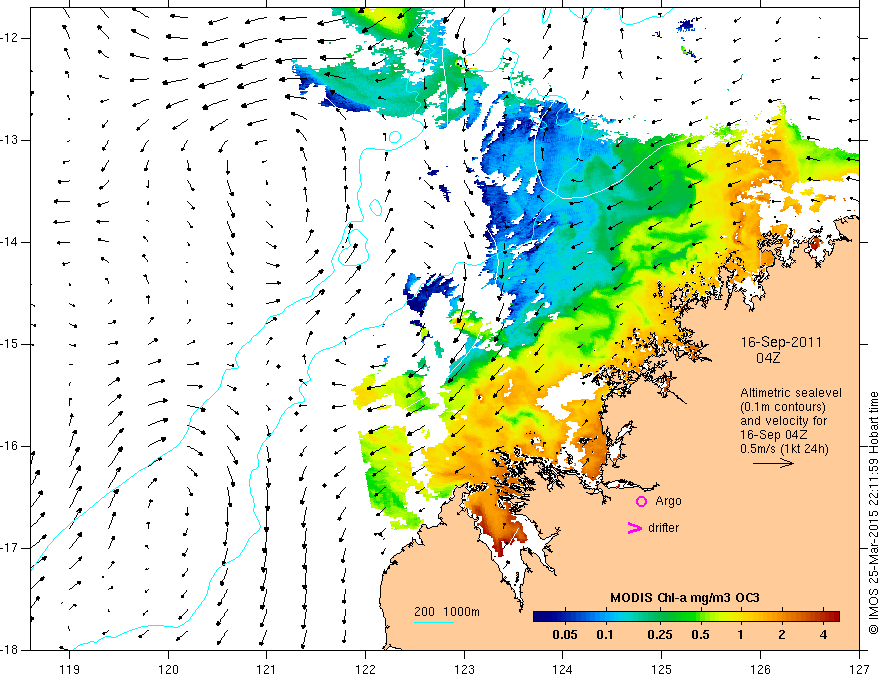Click latitude axis label '-14'
This screenshot has width=880, height=680.
(x=10, y=242)
